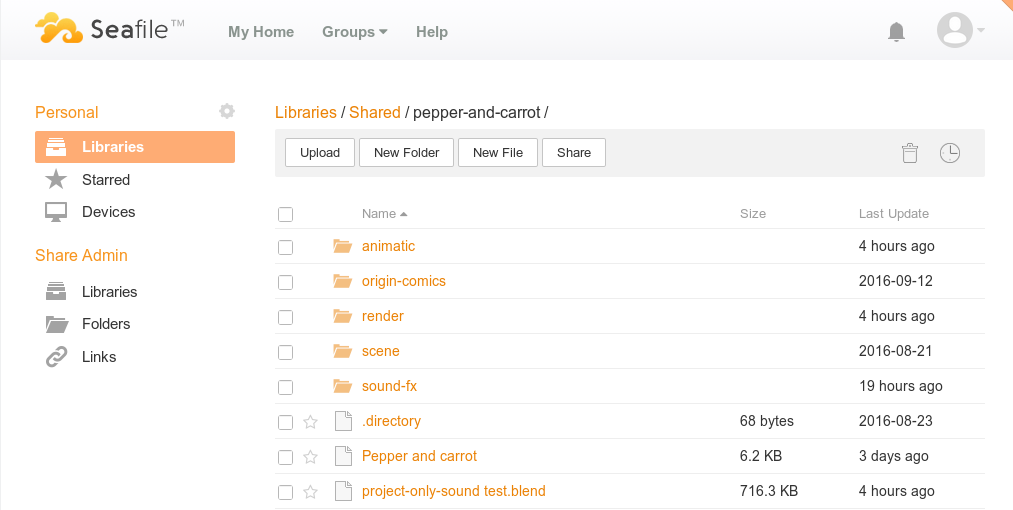Star the .directory file
The width and height of the screenshot is (1013, 510).
pyautogui.click(x=311, y=422)
